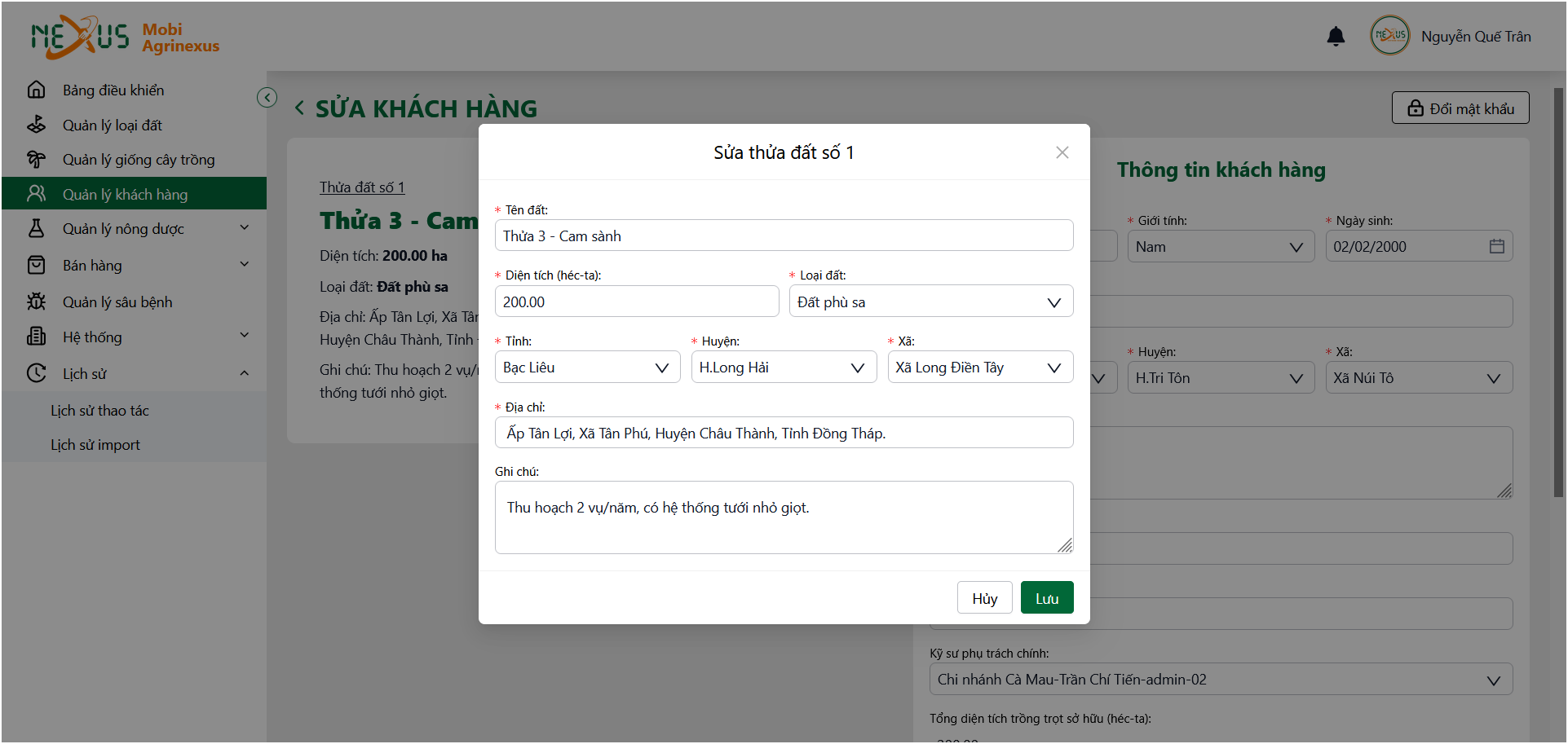Click the Quản lý loại đất icon
The height and width of the screenshot is (744, 1568).
[37, 125]
